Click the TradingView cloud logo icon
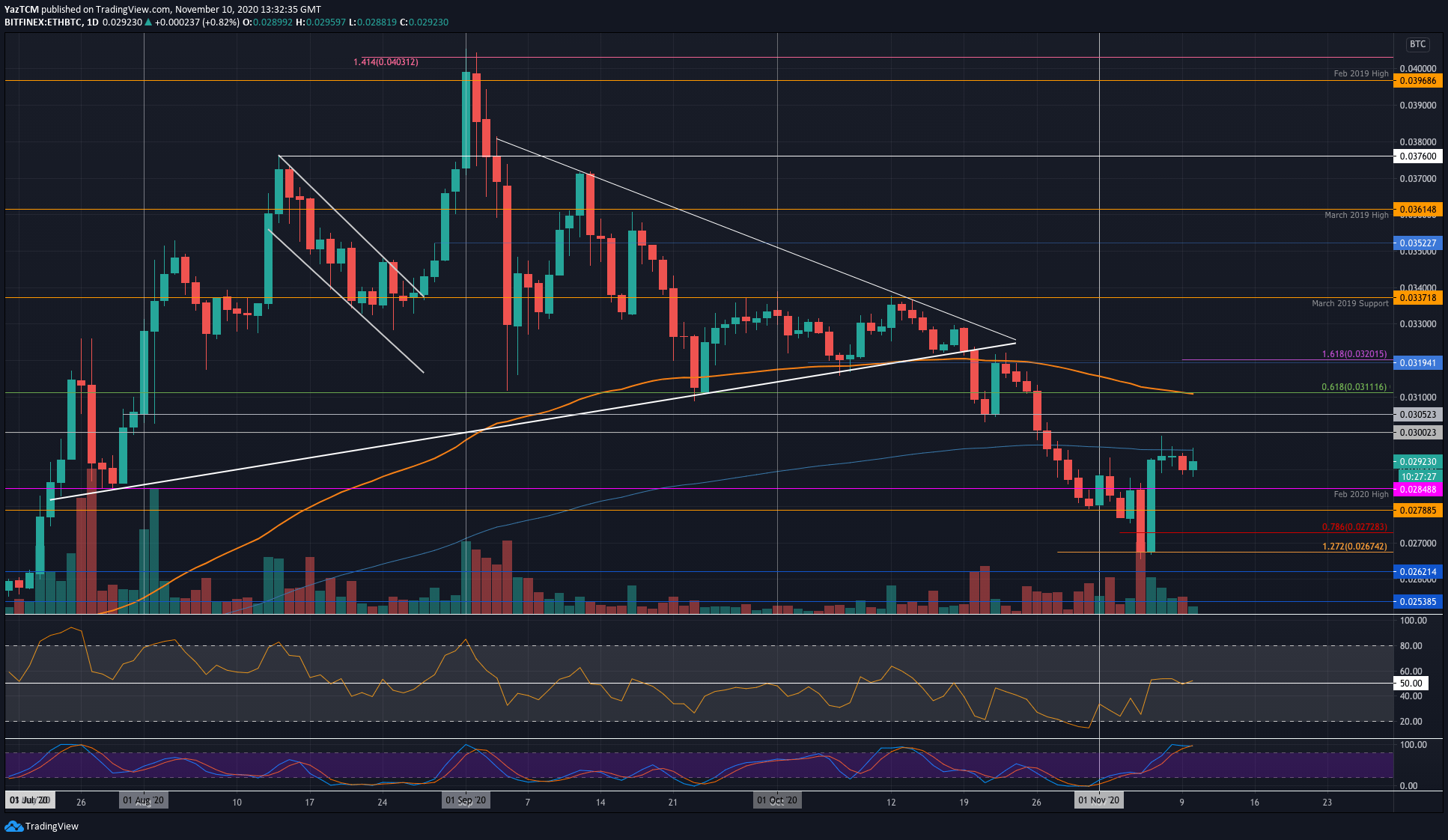Viewport: 1448px width, 840px height. pyautogui.click(x=13, y=826)
